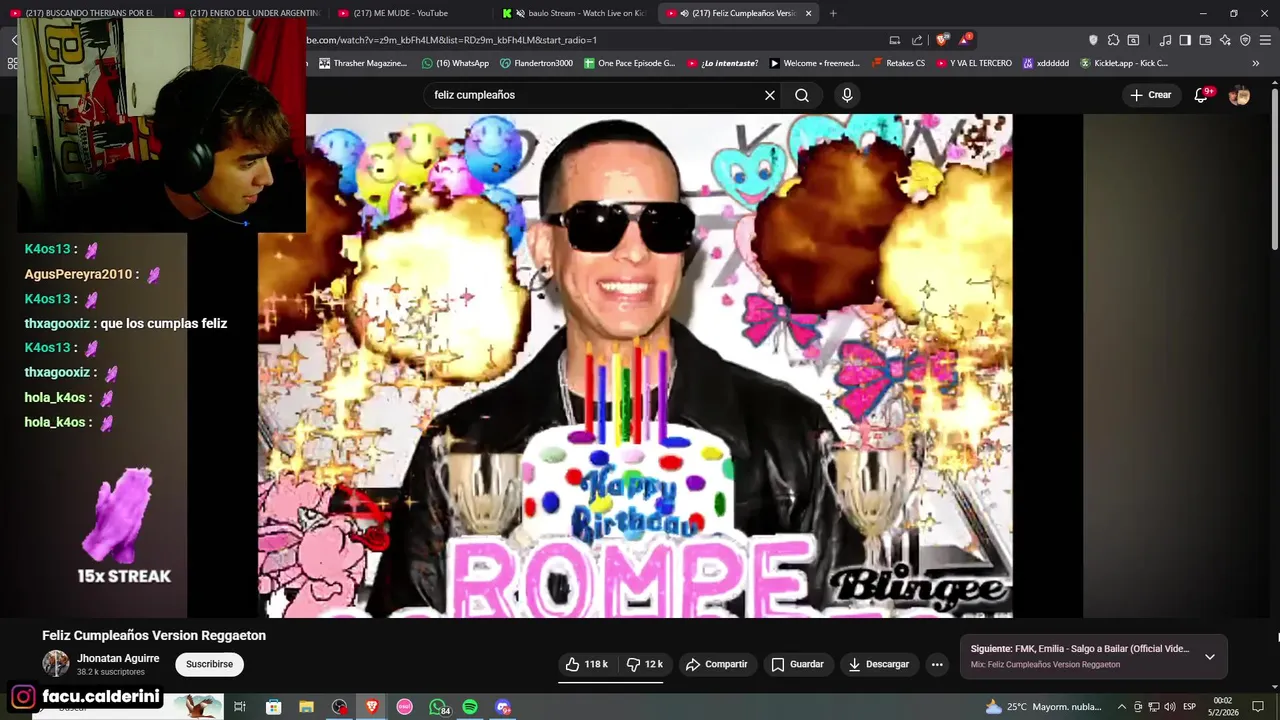The image size is (1280, 720).
Task: Click the Compartir share button
Action: (x=717, y=664)
